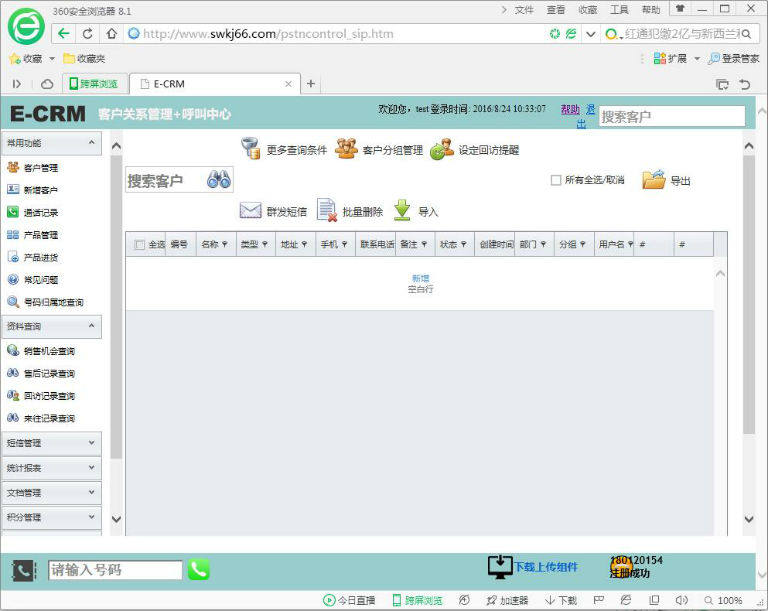Click the 批量删除 batch delete icon
Image resolution: width=768 pixels, height=611 pixels.
[327, 211]
